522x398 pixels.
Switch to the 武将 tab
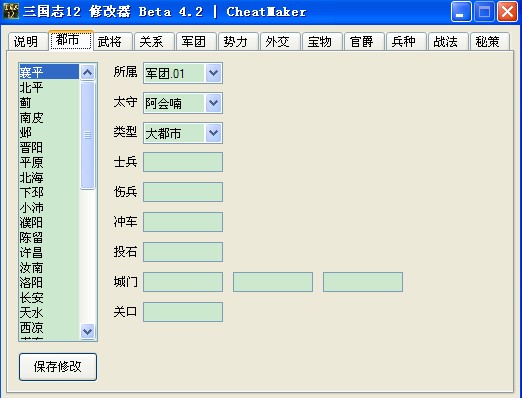tap(113, 42)
